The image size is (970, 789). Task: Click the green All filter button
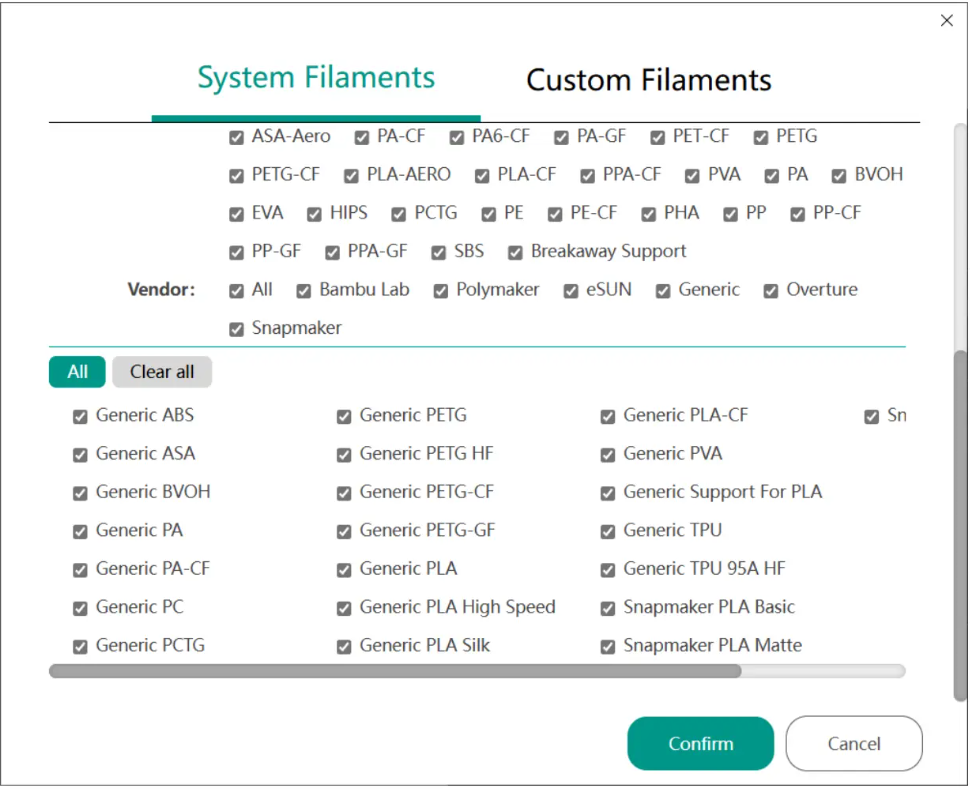coord(77,372)
